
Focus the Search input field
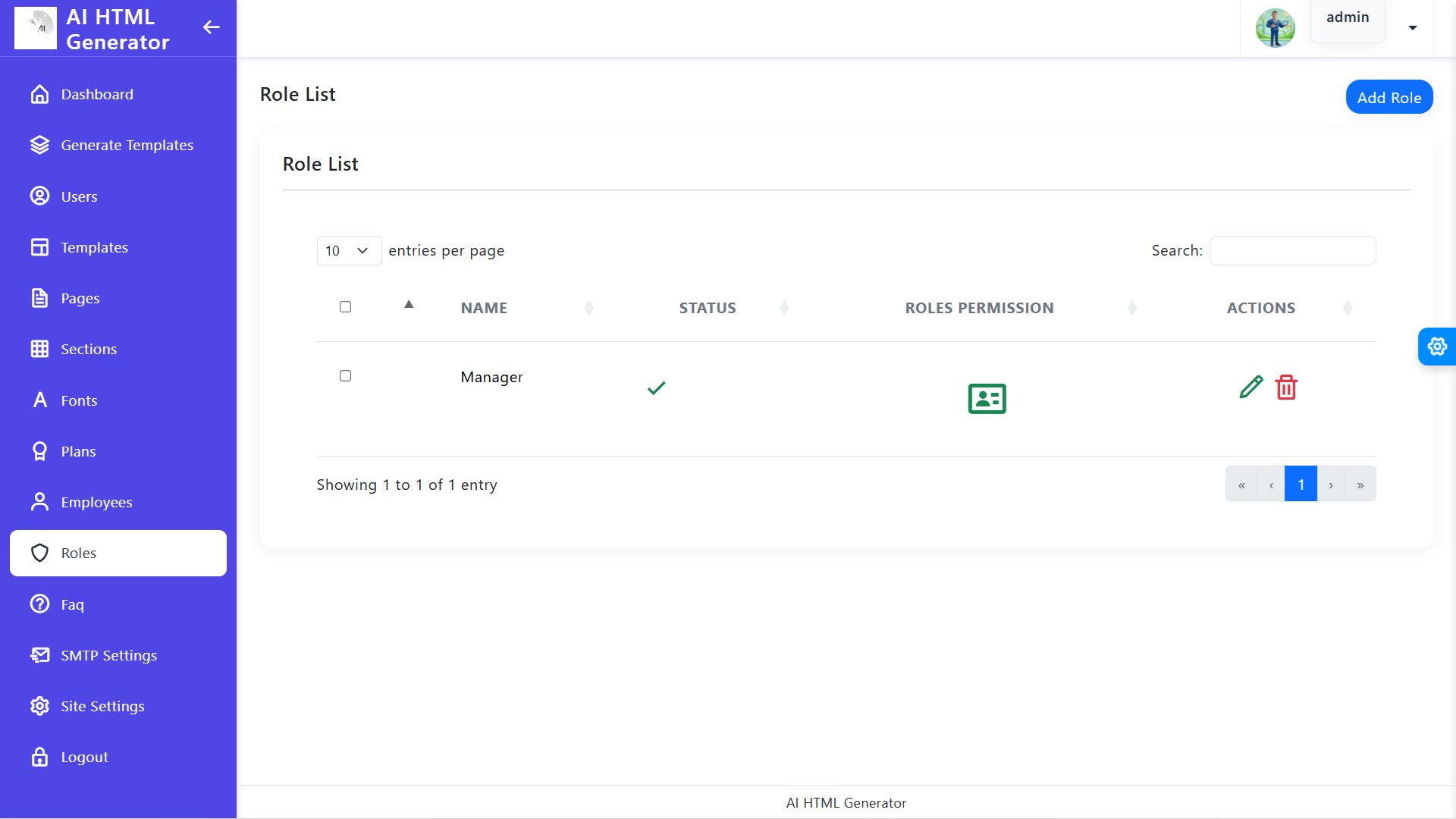pyautogui.click(x=1292, y=251)
